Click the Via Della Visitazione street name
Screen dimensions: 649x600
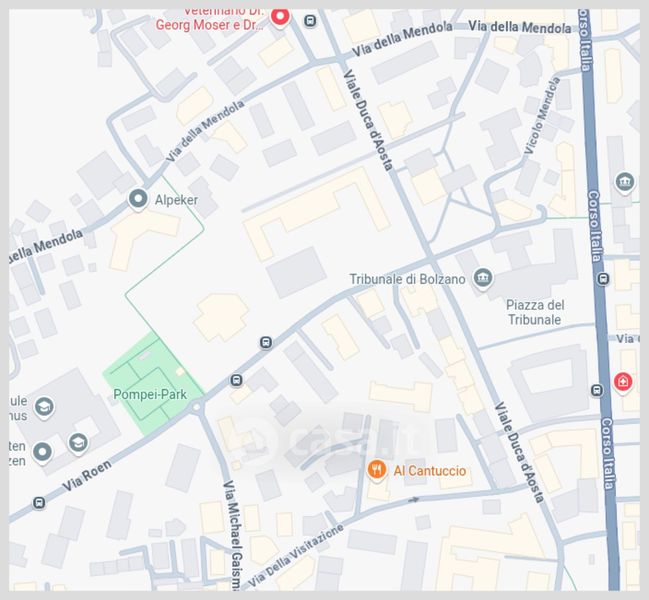(x=296, y=555)
